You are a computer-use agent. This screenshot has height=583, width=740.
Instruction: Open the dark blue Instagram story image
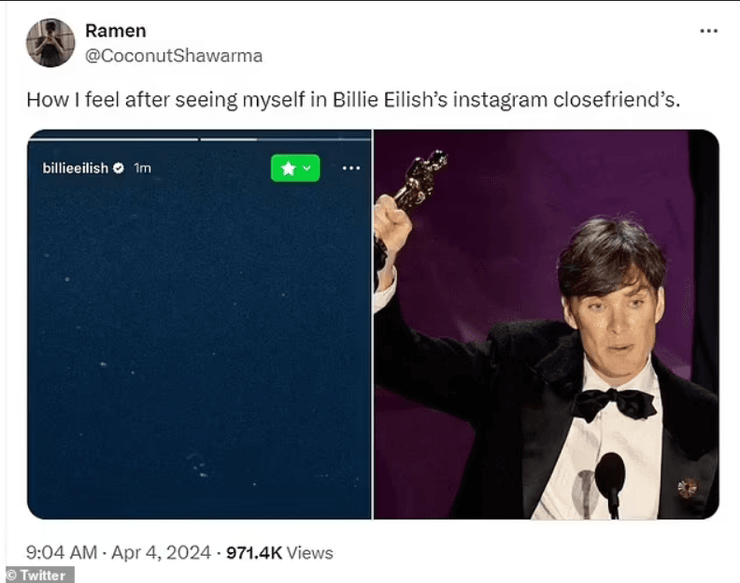199,324
